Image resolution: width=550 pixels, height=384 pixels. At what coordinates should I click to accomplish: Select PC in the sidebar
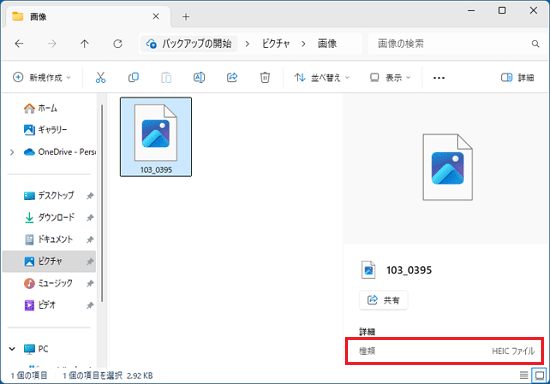click(x=36, y=349)
